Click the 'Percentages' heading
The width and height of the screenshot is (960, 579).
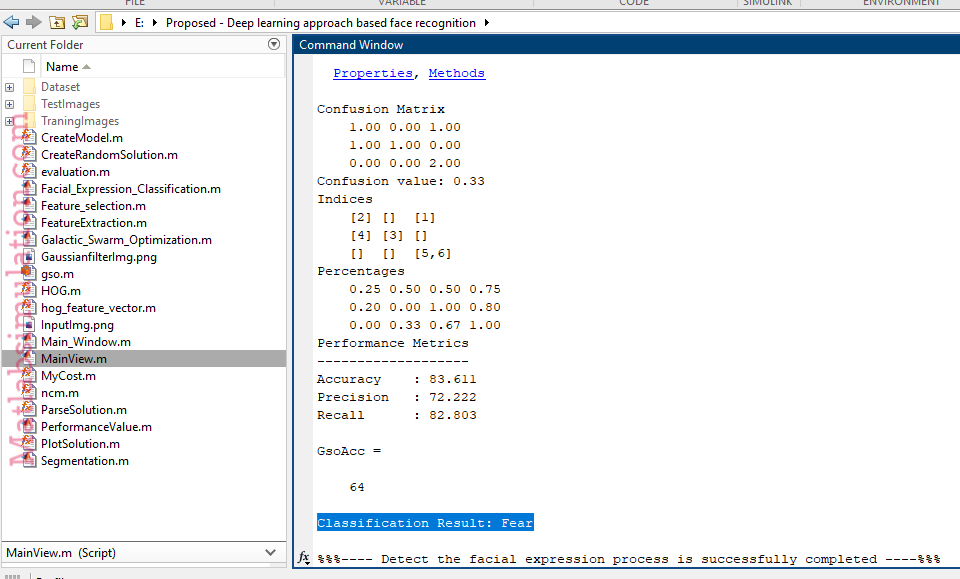[x=361, y=271]
